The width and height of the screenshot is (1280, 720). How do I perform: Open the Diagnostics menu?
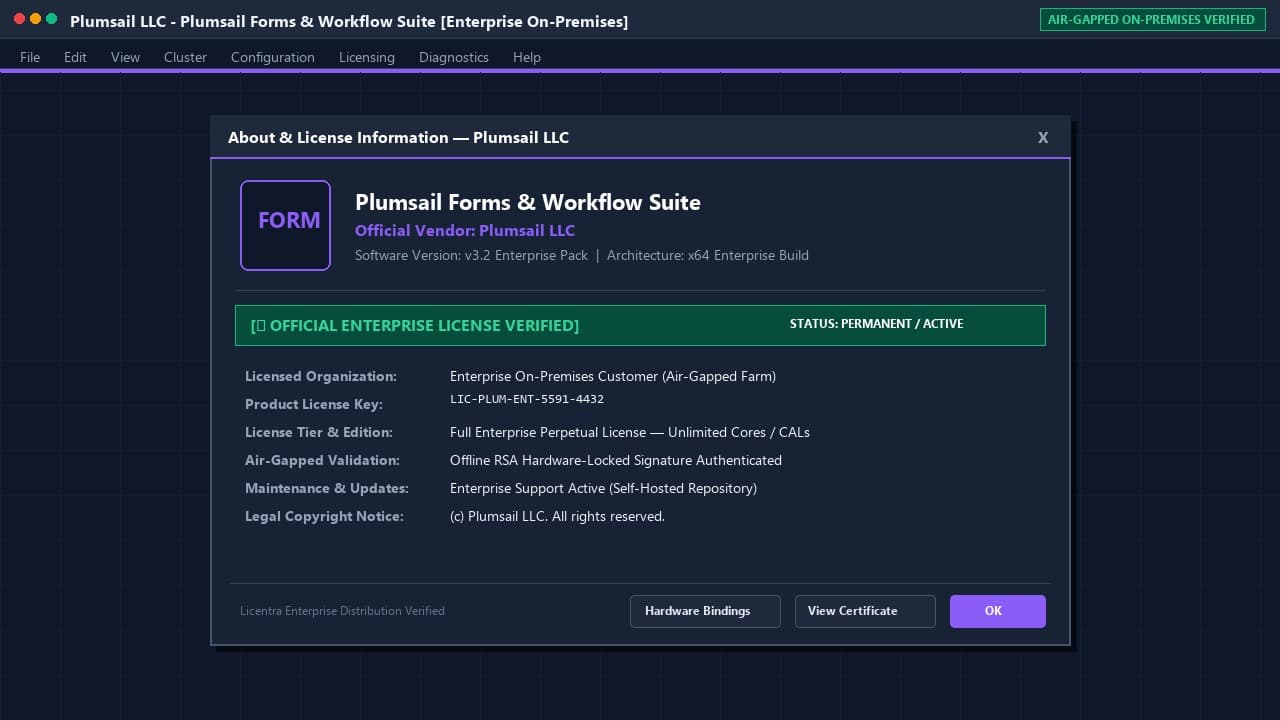click(x=454, y=57)
